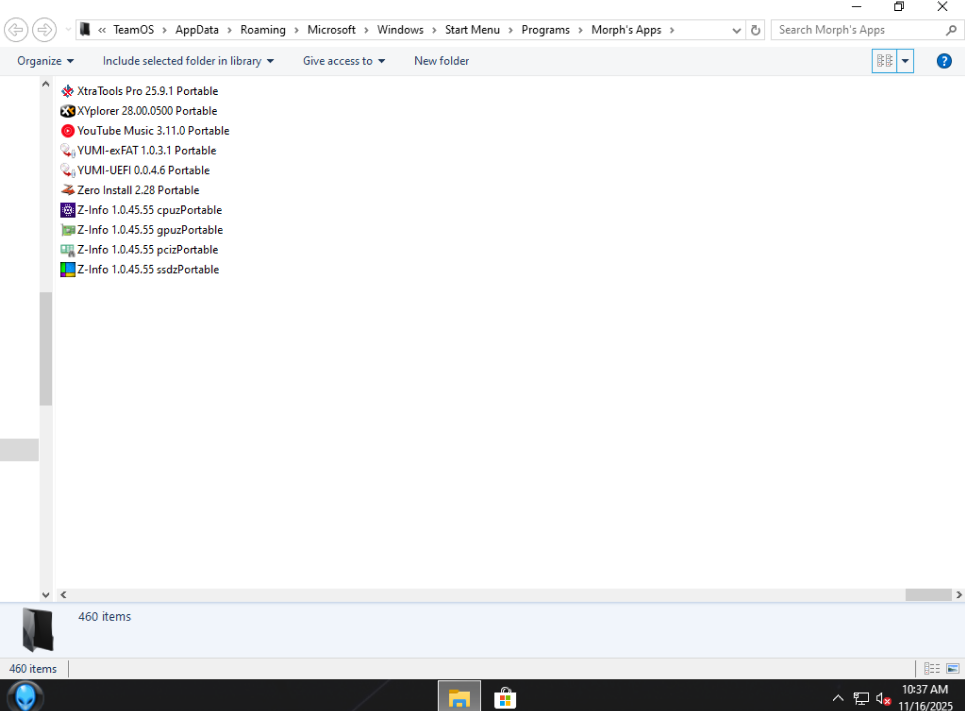Open the view options dropdown arrow
The width and height of the screenshot is (965, 711).
point(905,61)
